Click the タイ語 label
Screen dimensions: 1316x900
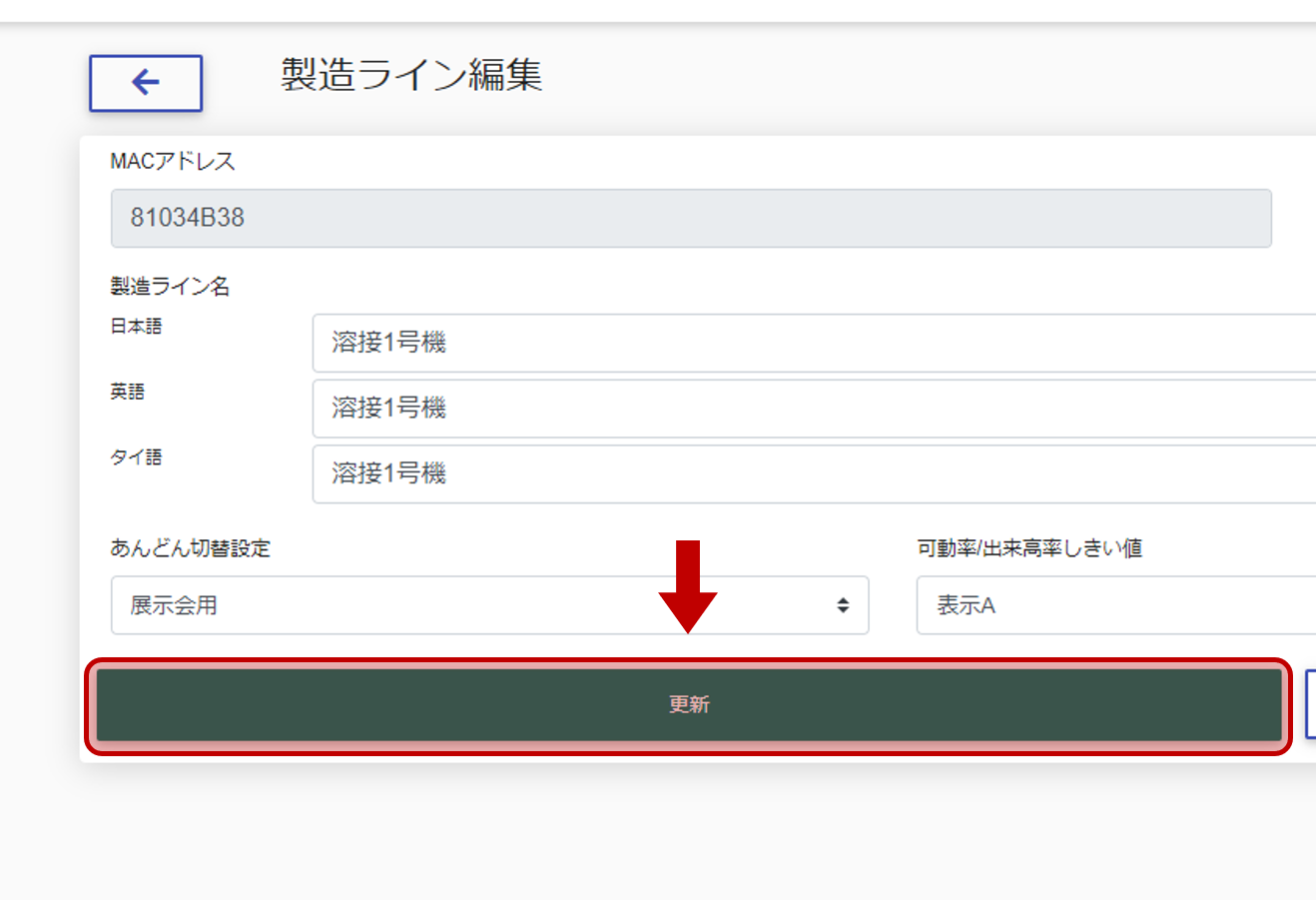(136, 457)
